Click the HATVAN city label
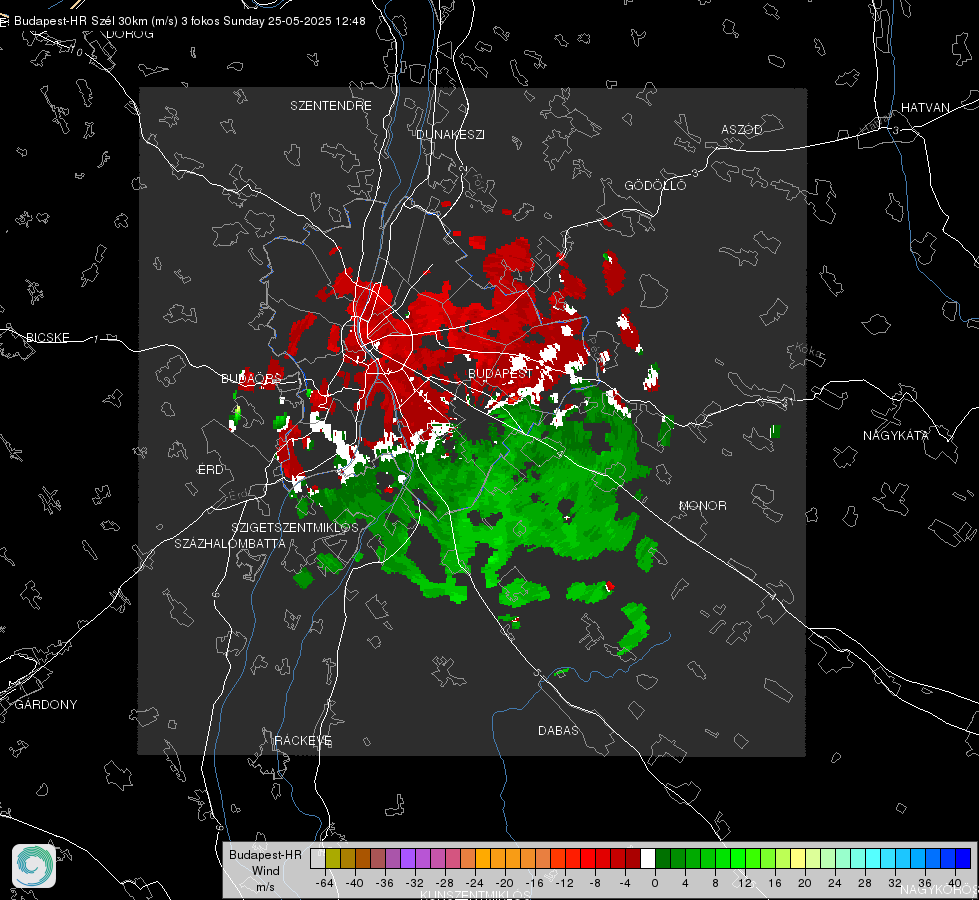The height and width of the screenshot is (900, 979). pos(925,107)
